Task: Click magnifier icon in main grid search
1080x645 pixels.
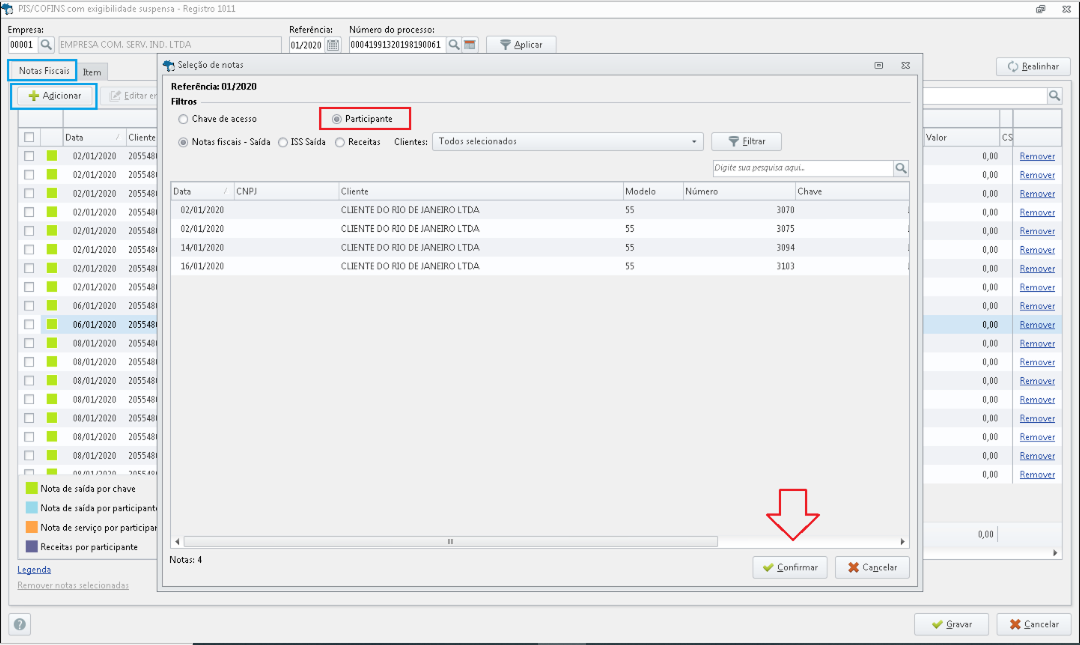Action: [1054, 96]
